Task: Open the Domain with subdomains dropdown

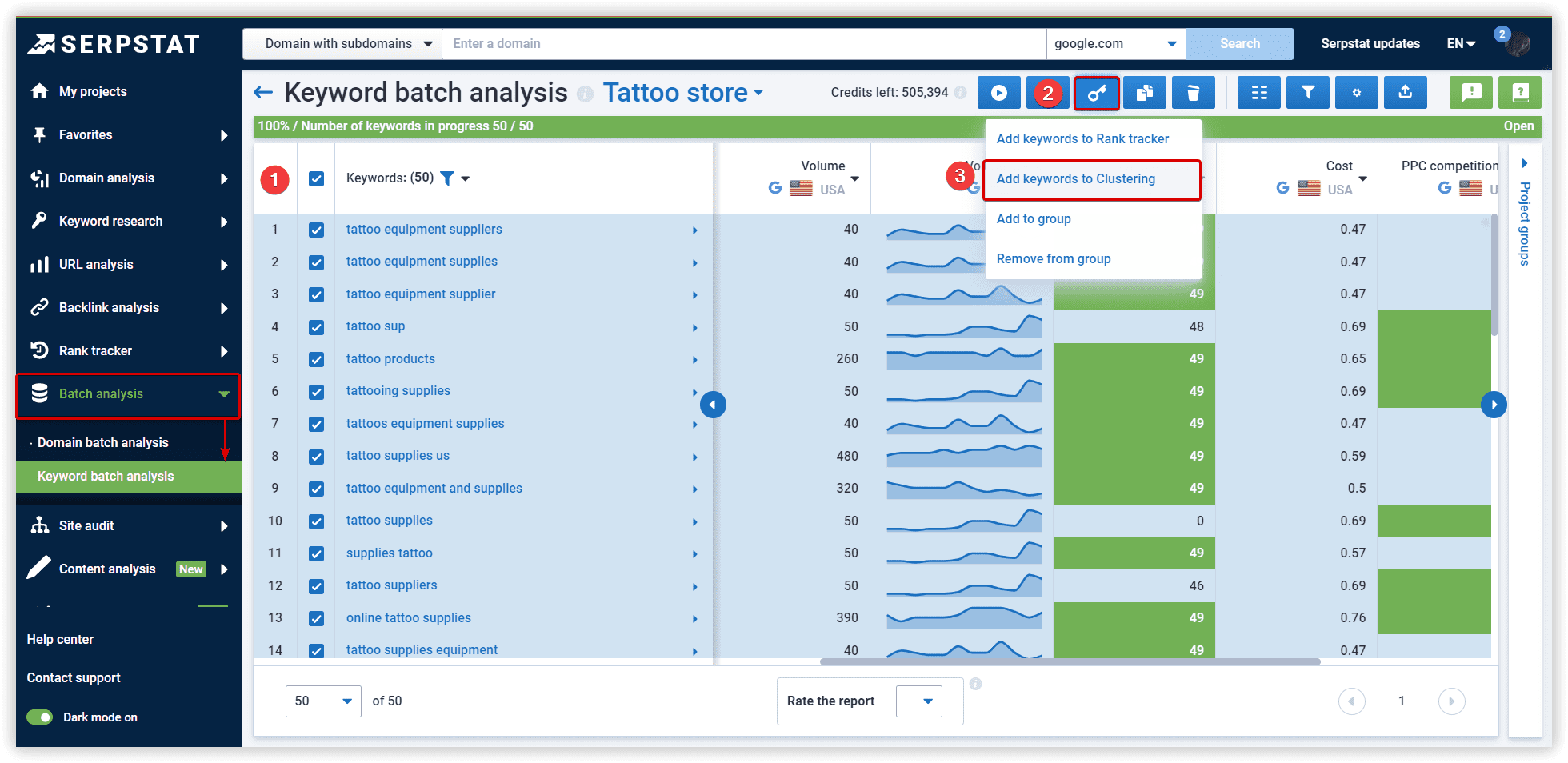Action: tap(342, 43)
